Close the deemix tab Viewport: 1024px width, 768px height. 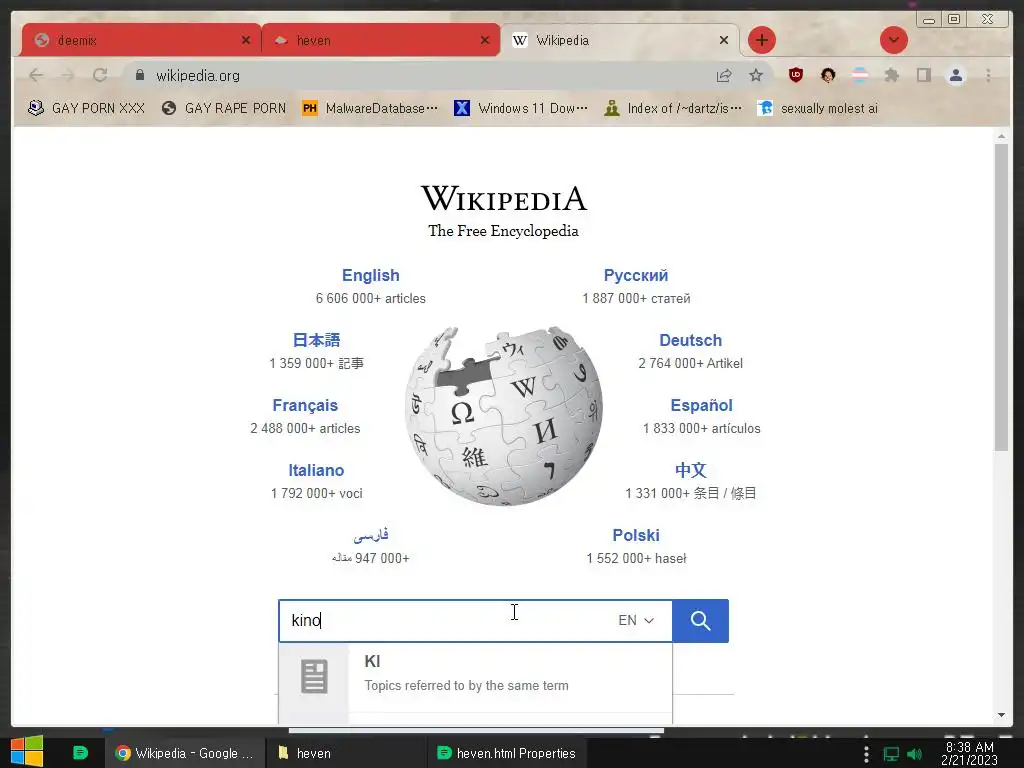click(246, 40)
